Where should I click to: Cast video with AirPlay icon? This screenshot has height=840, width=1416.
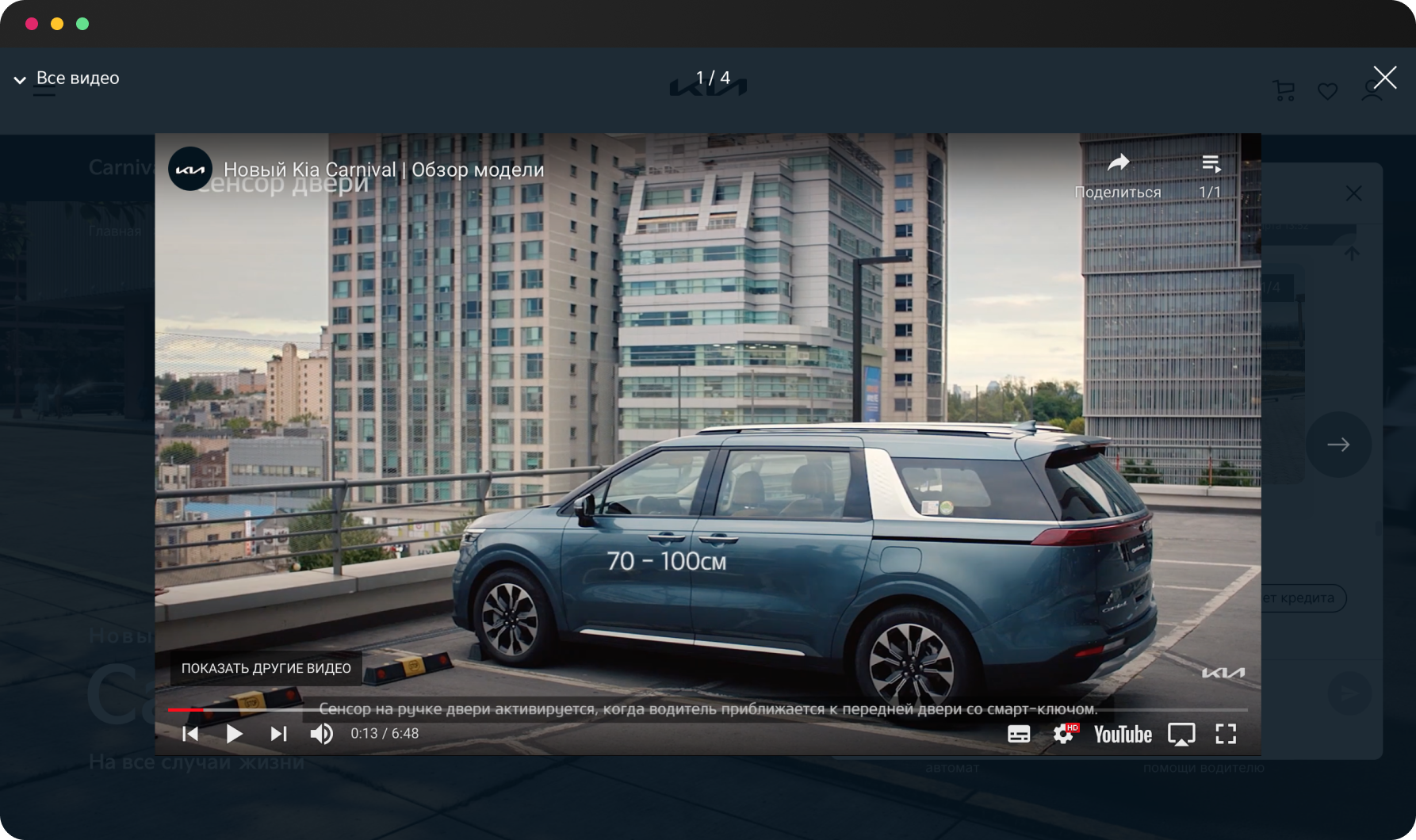click(1181, 735)
